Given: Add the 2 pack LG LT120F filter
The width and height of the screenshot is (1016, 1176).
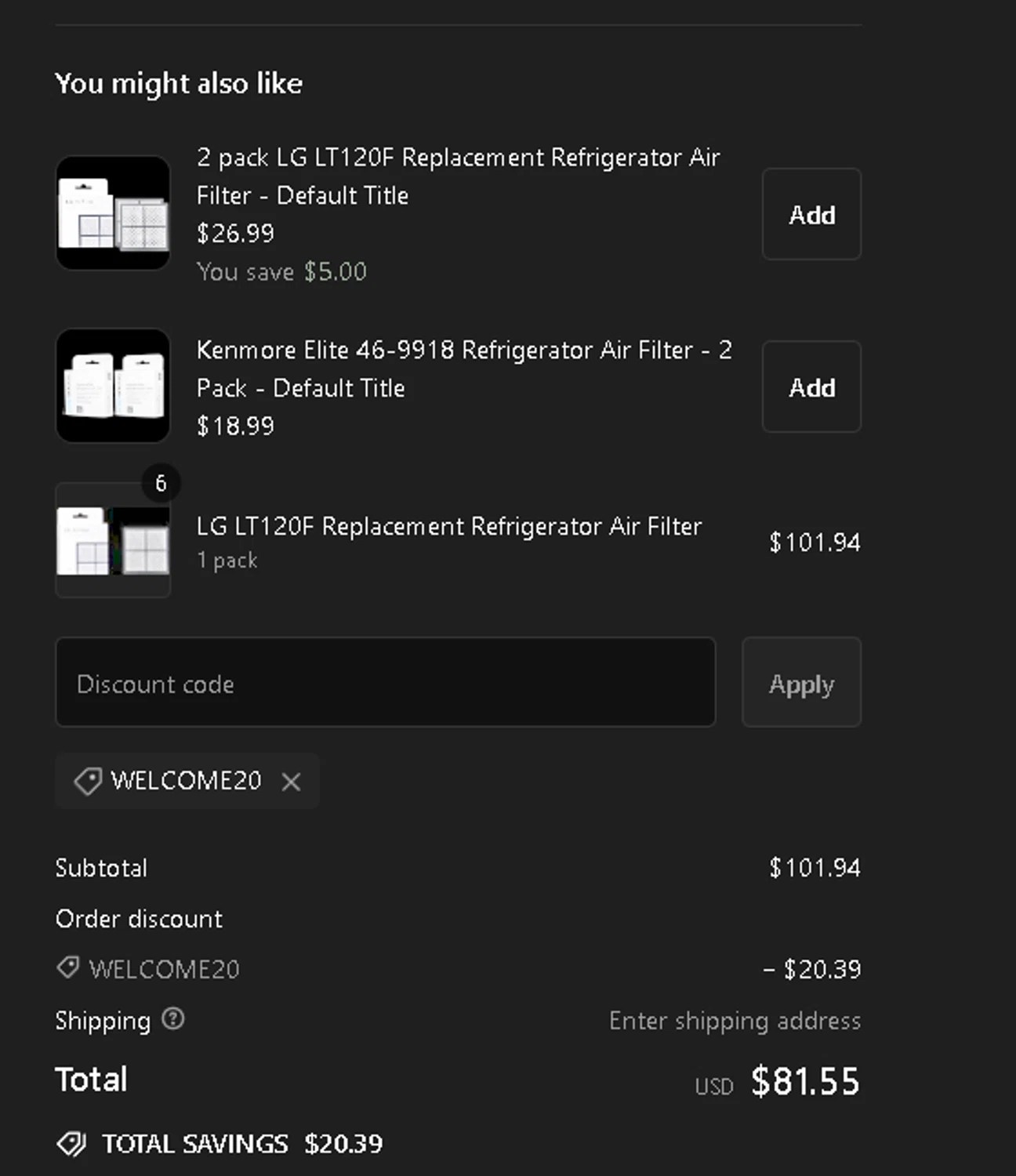Looking at the screenshot, I should pyautogui.click(x=811, y=214).
